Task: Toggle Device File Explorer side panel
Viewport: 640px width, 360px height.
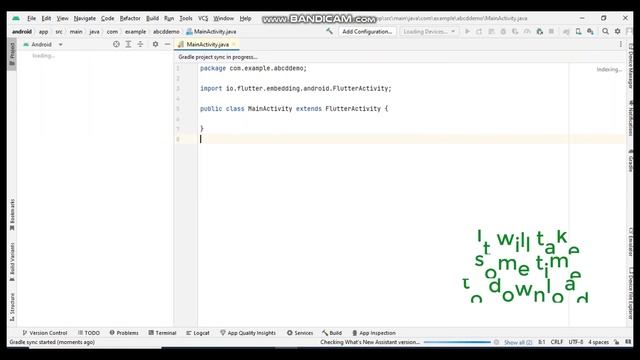Action: [x=631, y=293]
